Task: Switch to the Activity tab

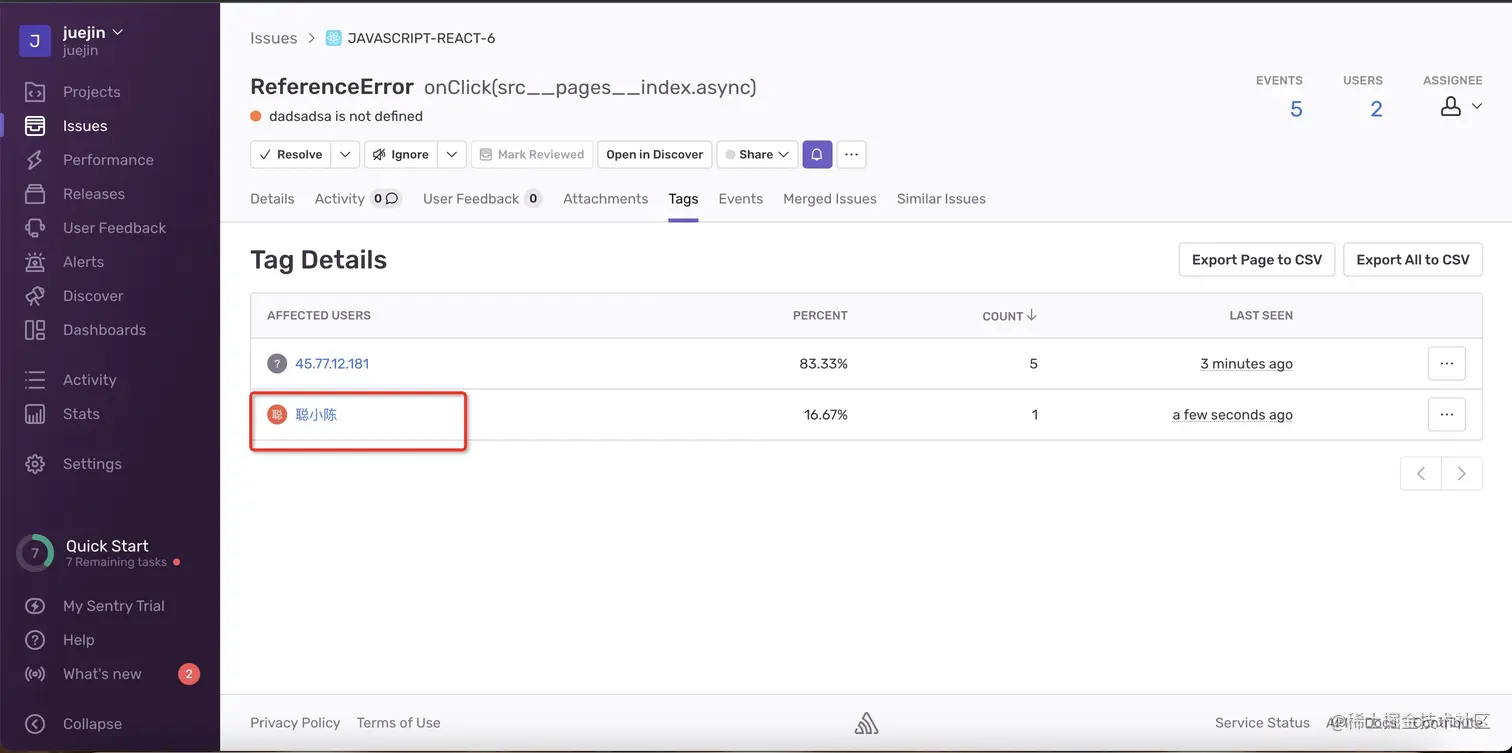Action: pos(357,199)
